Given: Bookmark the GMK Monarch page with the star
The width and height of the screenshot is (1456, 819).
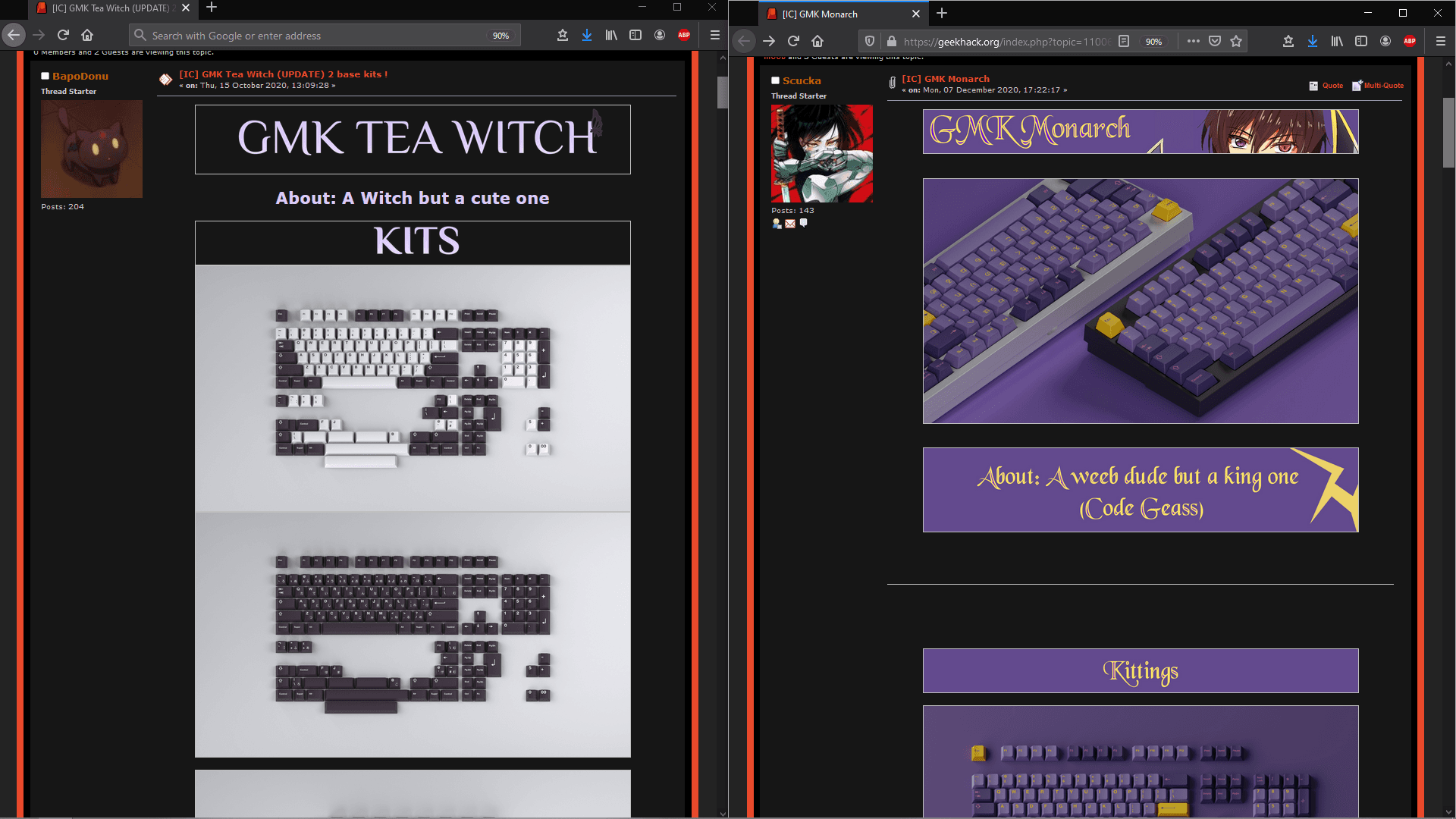Looking at the screenshot, I should click(x=1236, y=42).
